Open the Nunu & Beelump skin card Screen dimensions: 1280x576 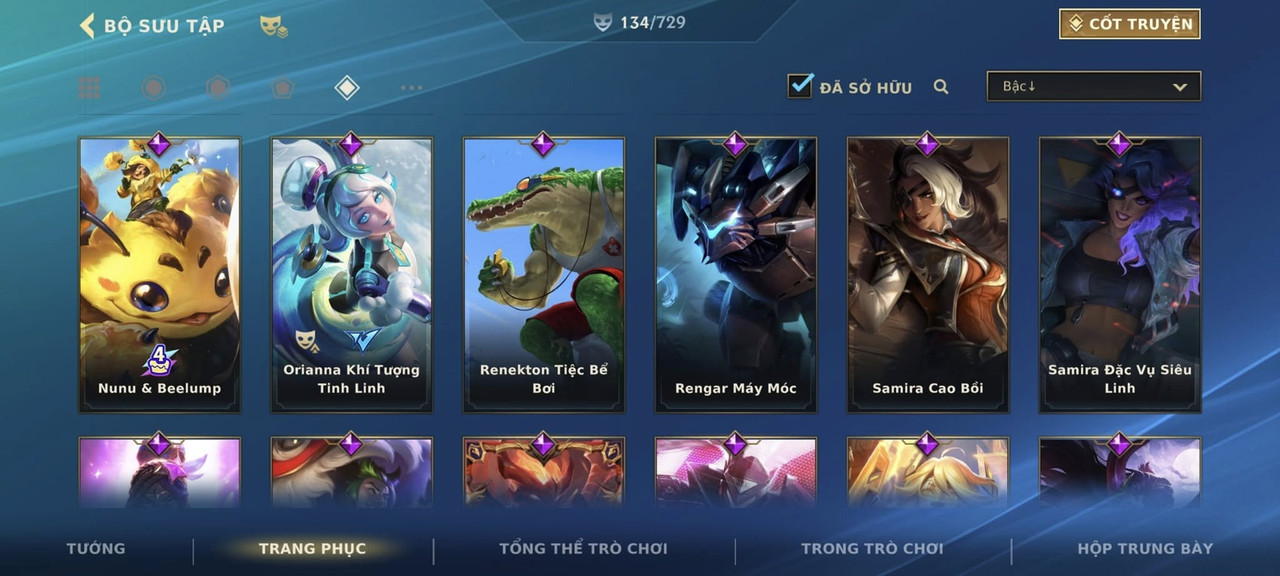[159, 275]
